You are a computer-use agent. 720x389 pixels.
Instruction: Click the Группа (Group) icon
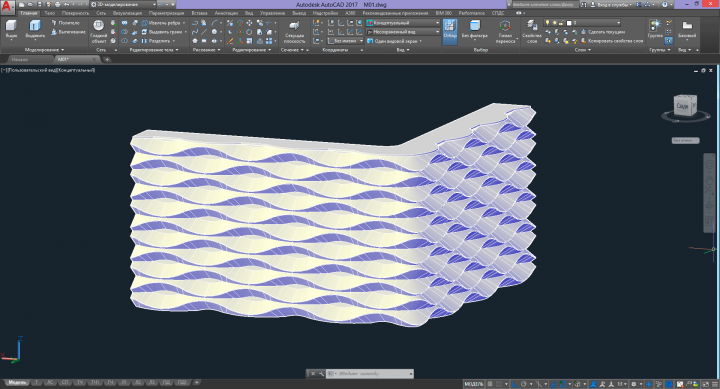(x=655, y=28)
